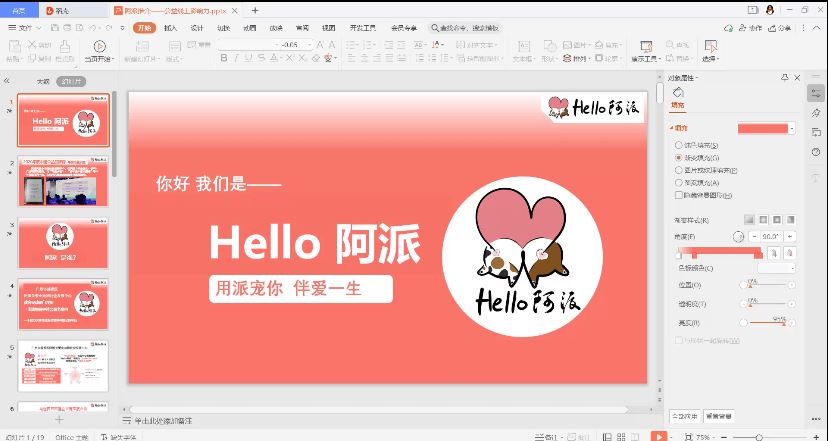
Task: Open quick access toolbar customize arrow
Action: pyautogui.click(x=123, y=27)
